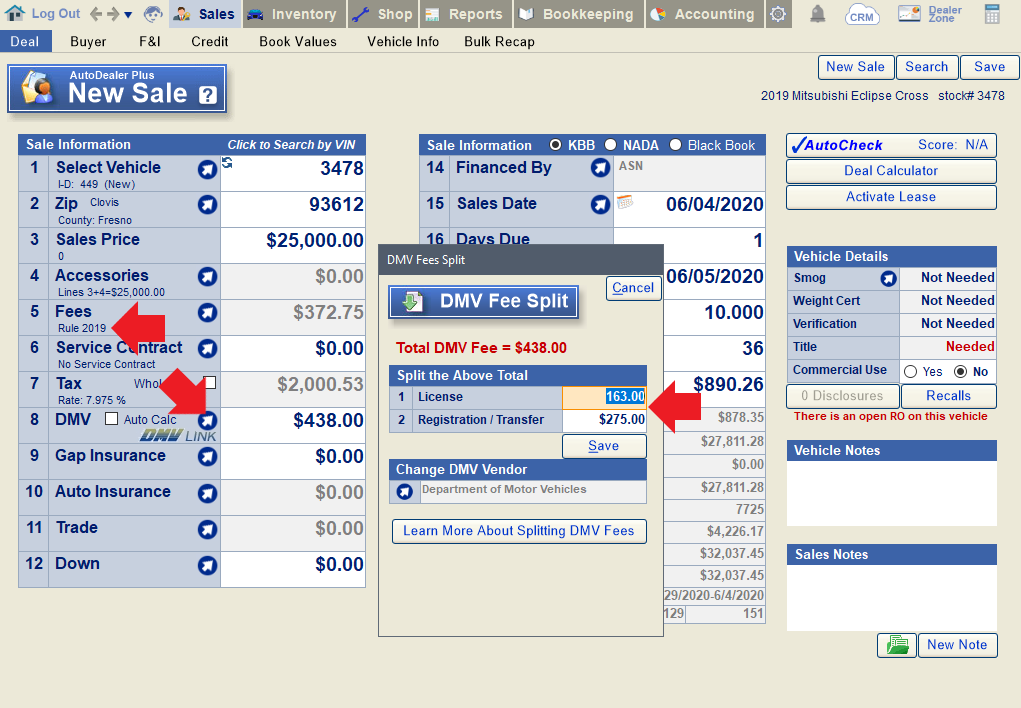
Task: Open the CRM cloud icon
Action: [x=861, y=14]
